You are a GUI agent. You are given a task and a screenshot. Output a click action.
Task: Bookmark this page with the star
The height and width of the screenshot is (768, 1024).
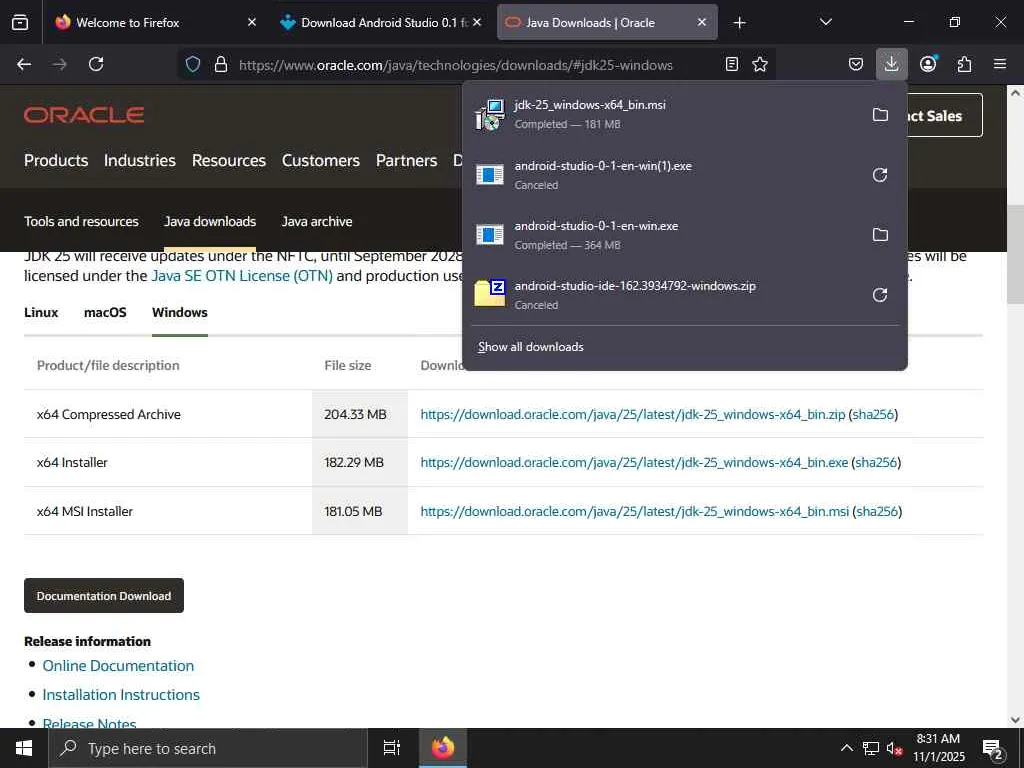pyautogui.click(x=760, y=64)
